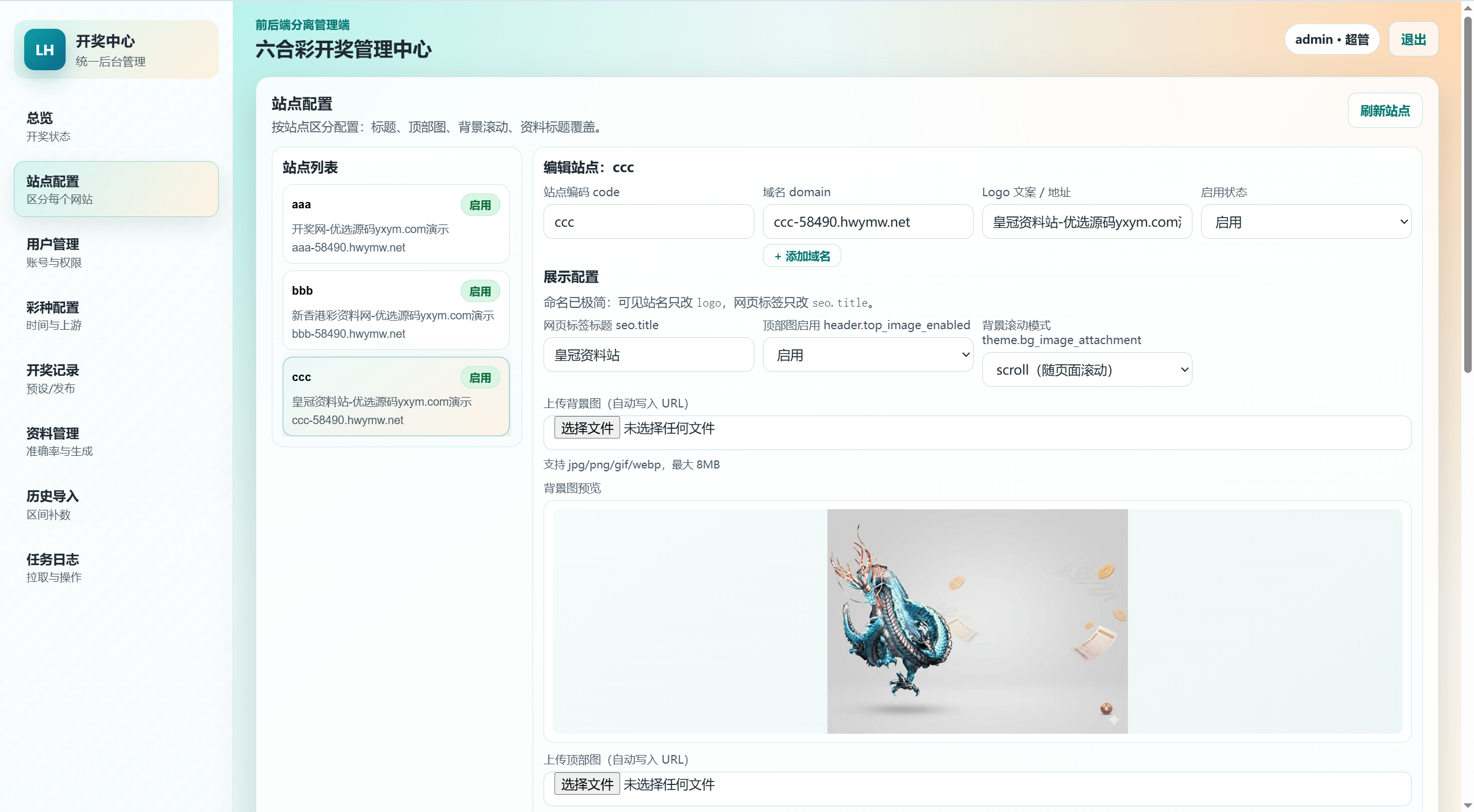Select site bbb in the site list
This screenshot has height=812, width=1474.
click(x=396, y=310)
